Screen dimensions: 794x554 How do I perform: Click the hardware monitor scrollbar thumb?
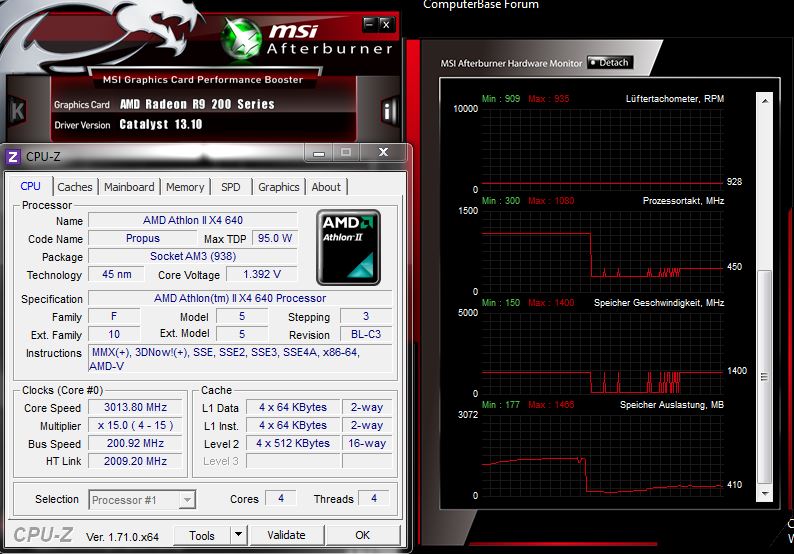pyautogui.click(x=765, y=377)
